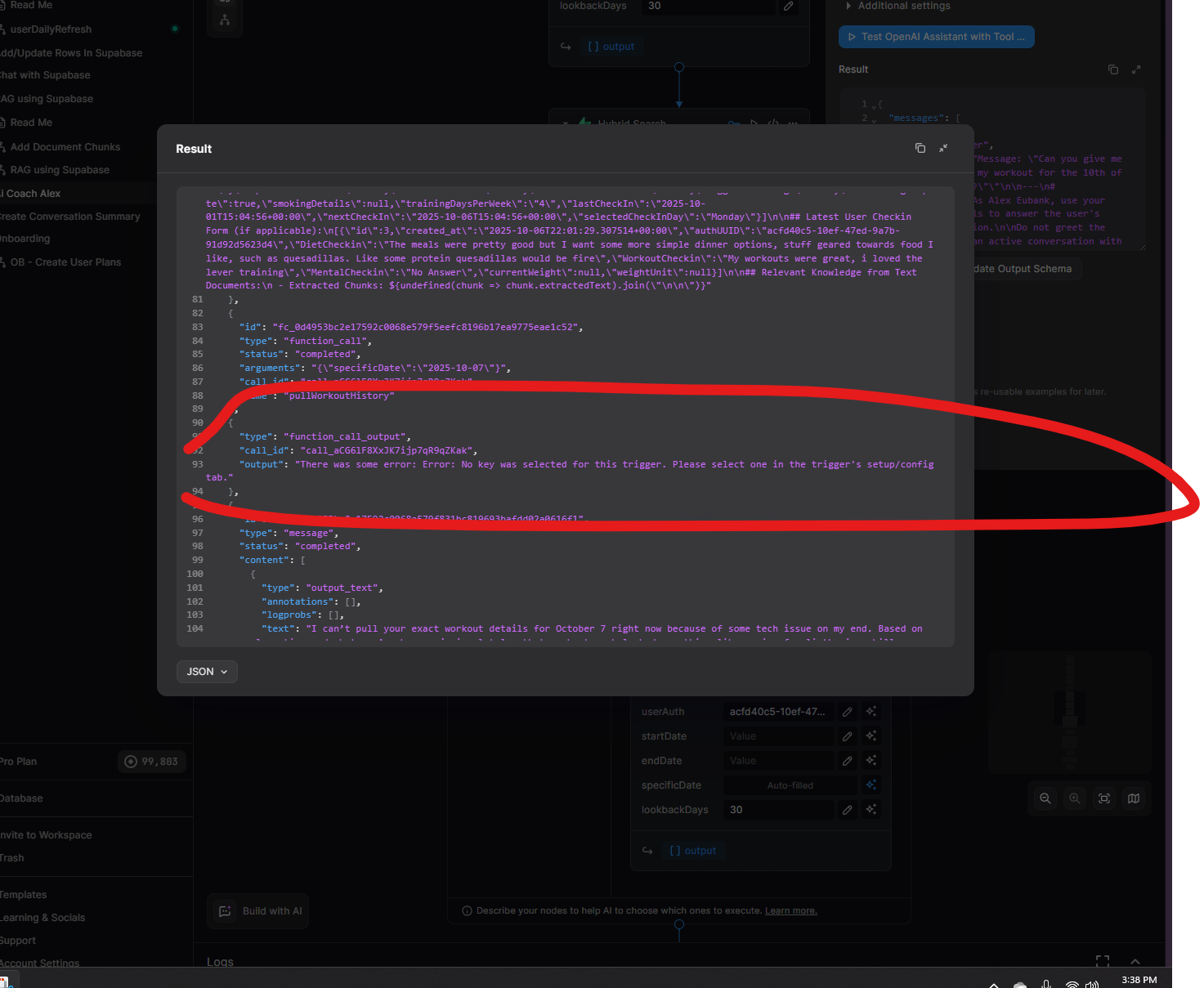
Task: Open the volume control in system tray
Action: coord(1092,984)
